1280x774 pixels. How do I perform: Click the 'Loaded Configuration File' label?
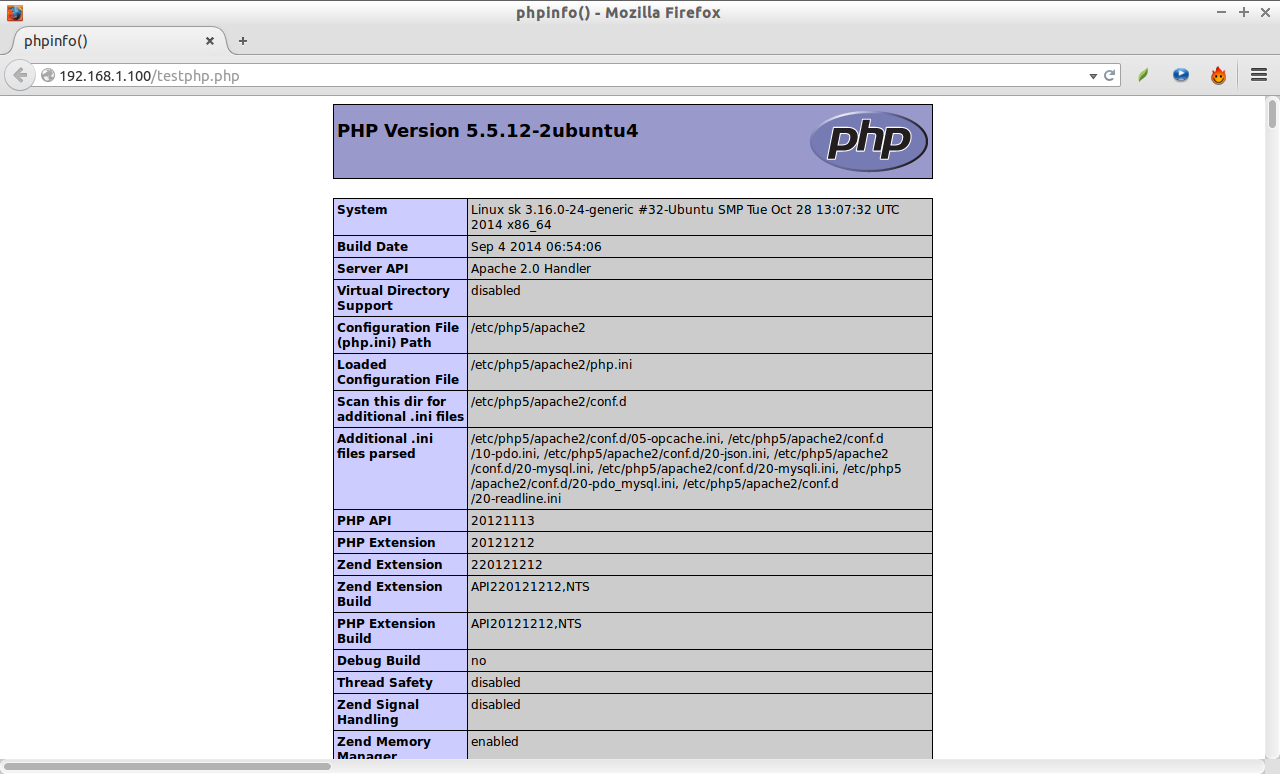[x=398, y=372]
